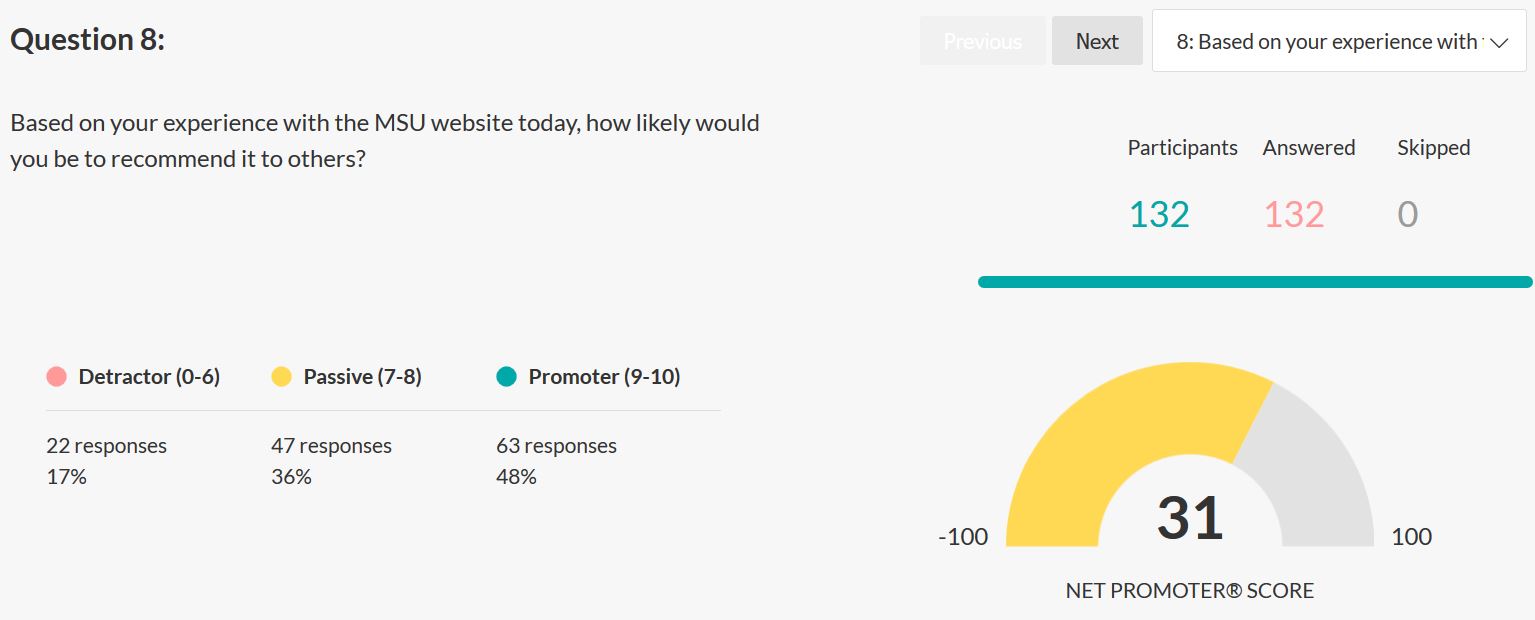This screenshot has height=620, width=1535.
Task: Click the teal Promoter legend dot
Action: point(507,377)
